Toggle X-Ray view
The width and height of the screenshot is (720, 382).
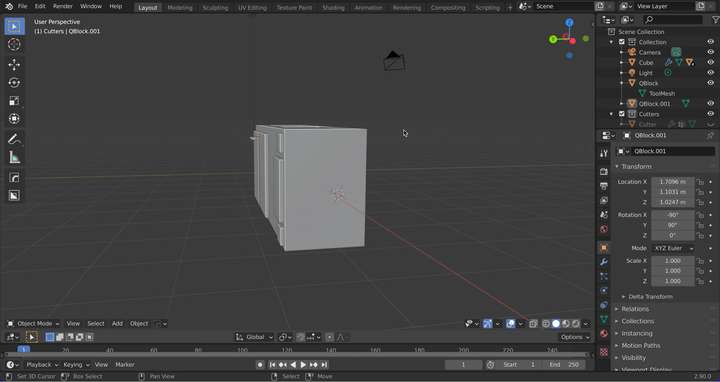coord(533,324)
